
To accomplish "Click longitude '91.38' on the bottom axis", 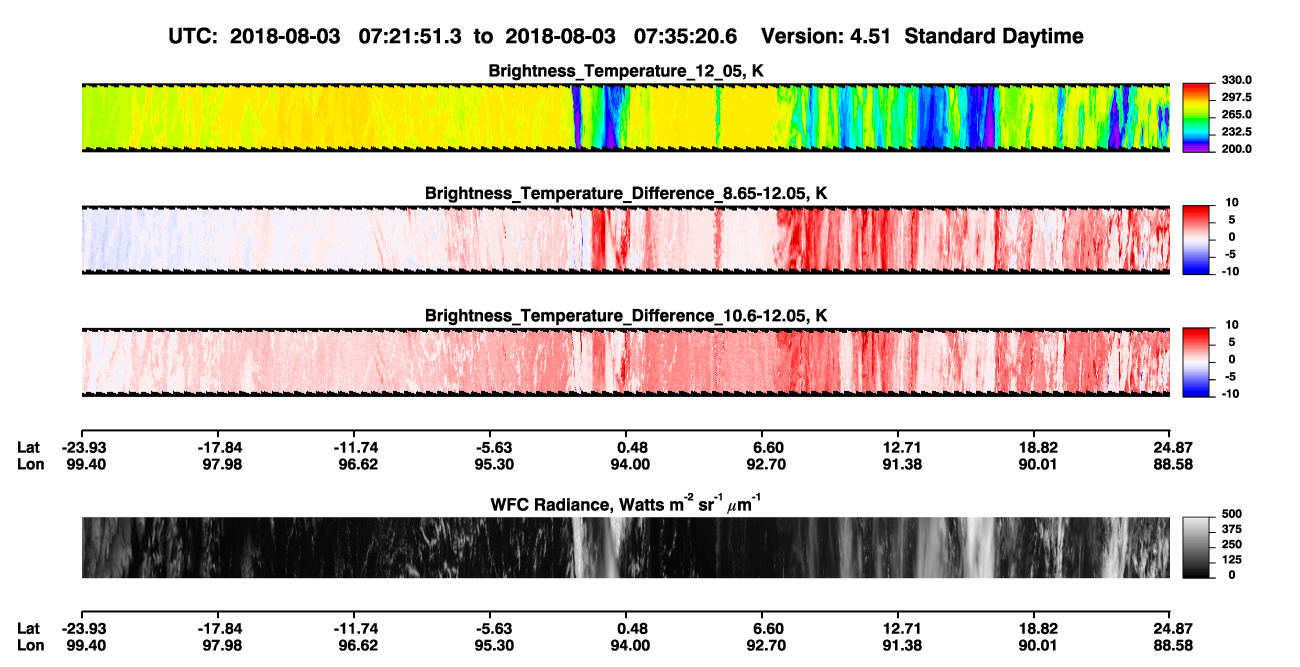I will 901,645.
